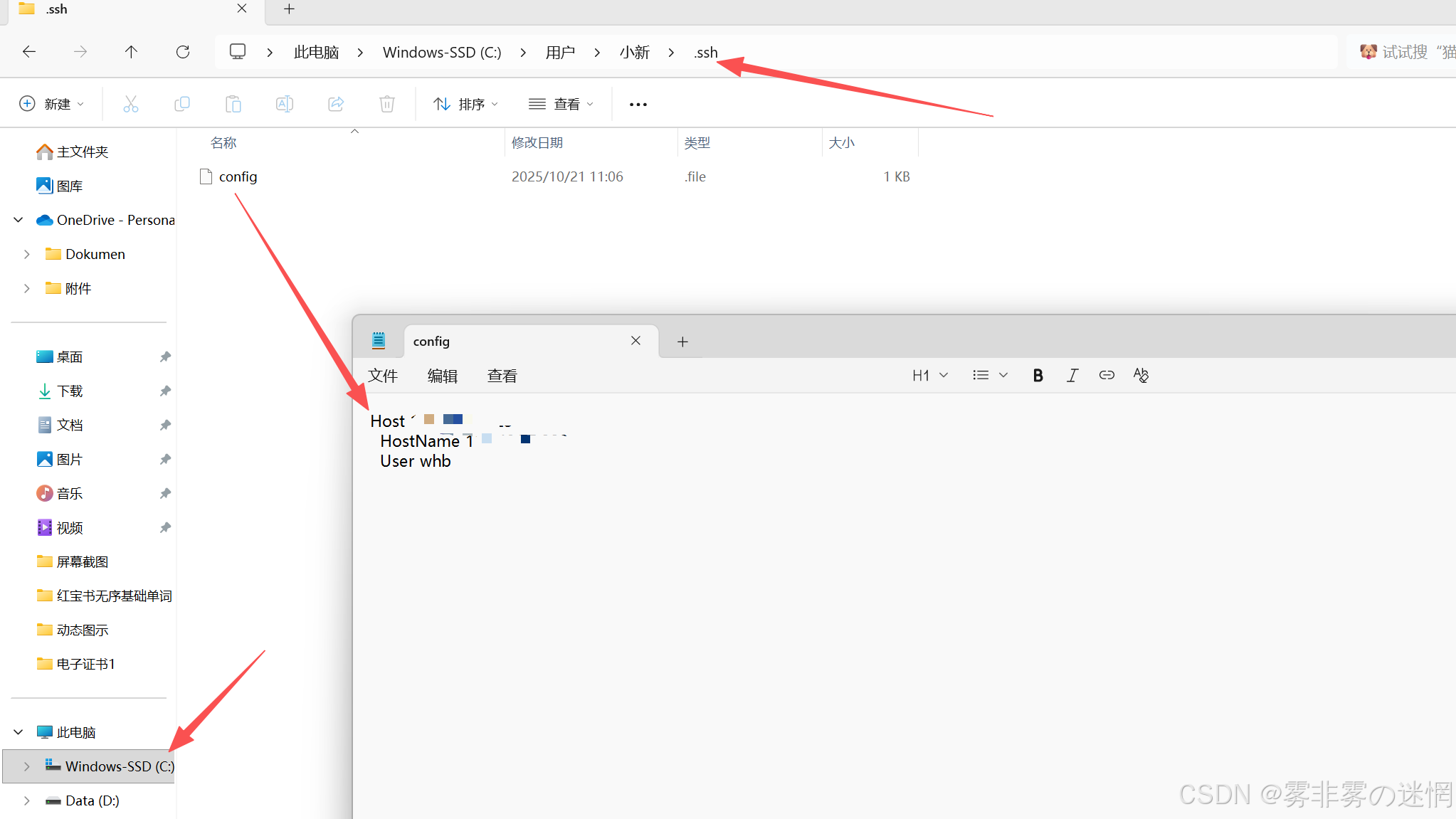The width and height of the screenshot is (1456, 819).
Task: Click the Cut scissors icon in toolbar
Action: point(131,104)
